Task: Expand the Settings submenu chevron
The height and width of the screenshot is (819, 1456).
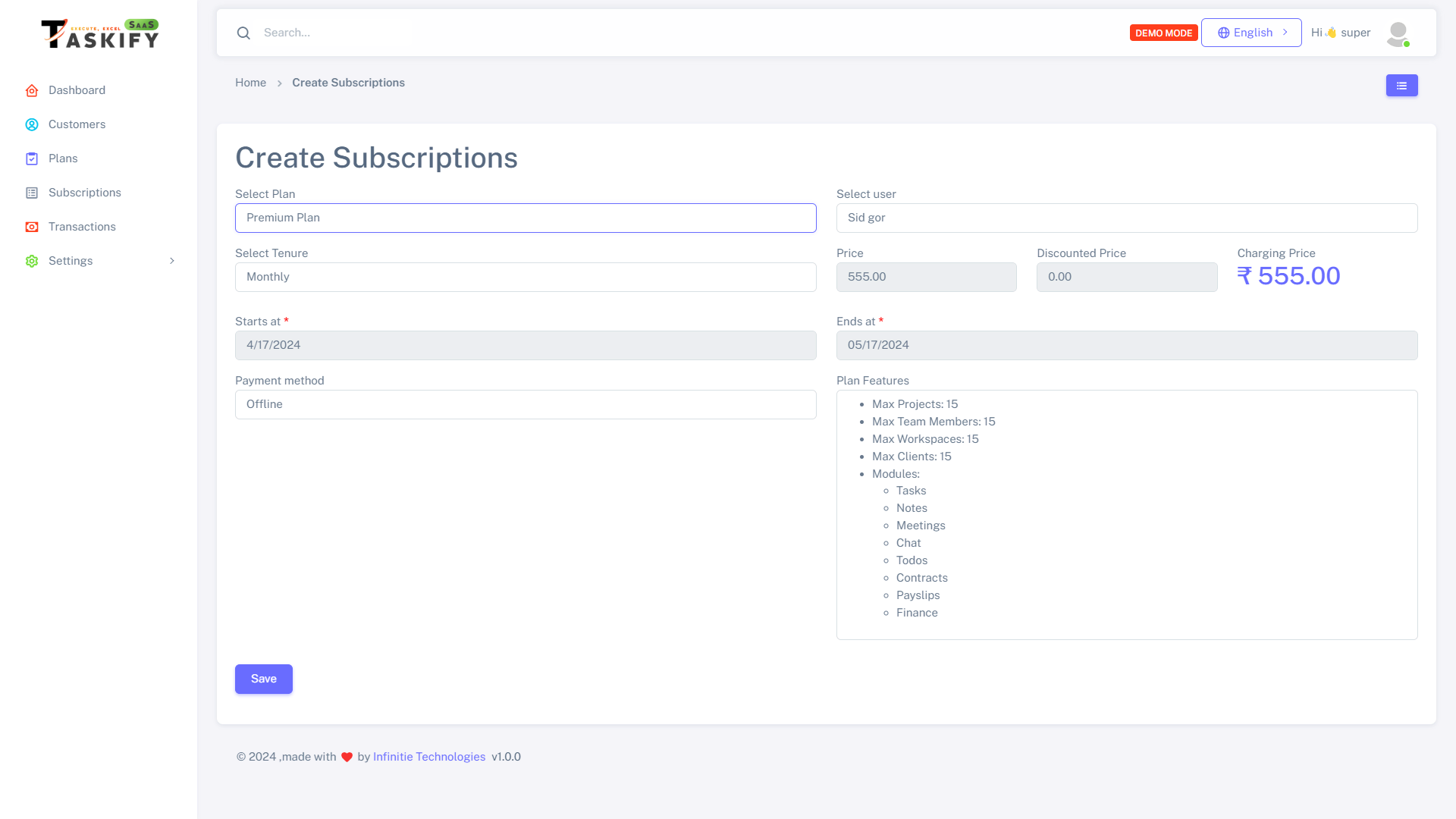Action: click(x=172, y=262)
